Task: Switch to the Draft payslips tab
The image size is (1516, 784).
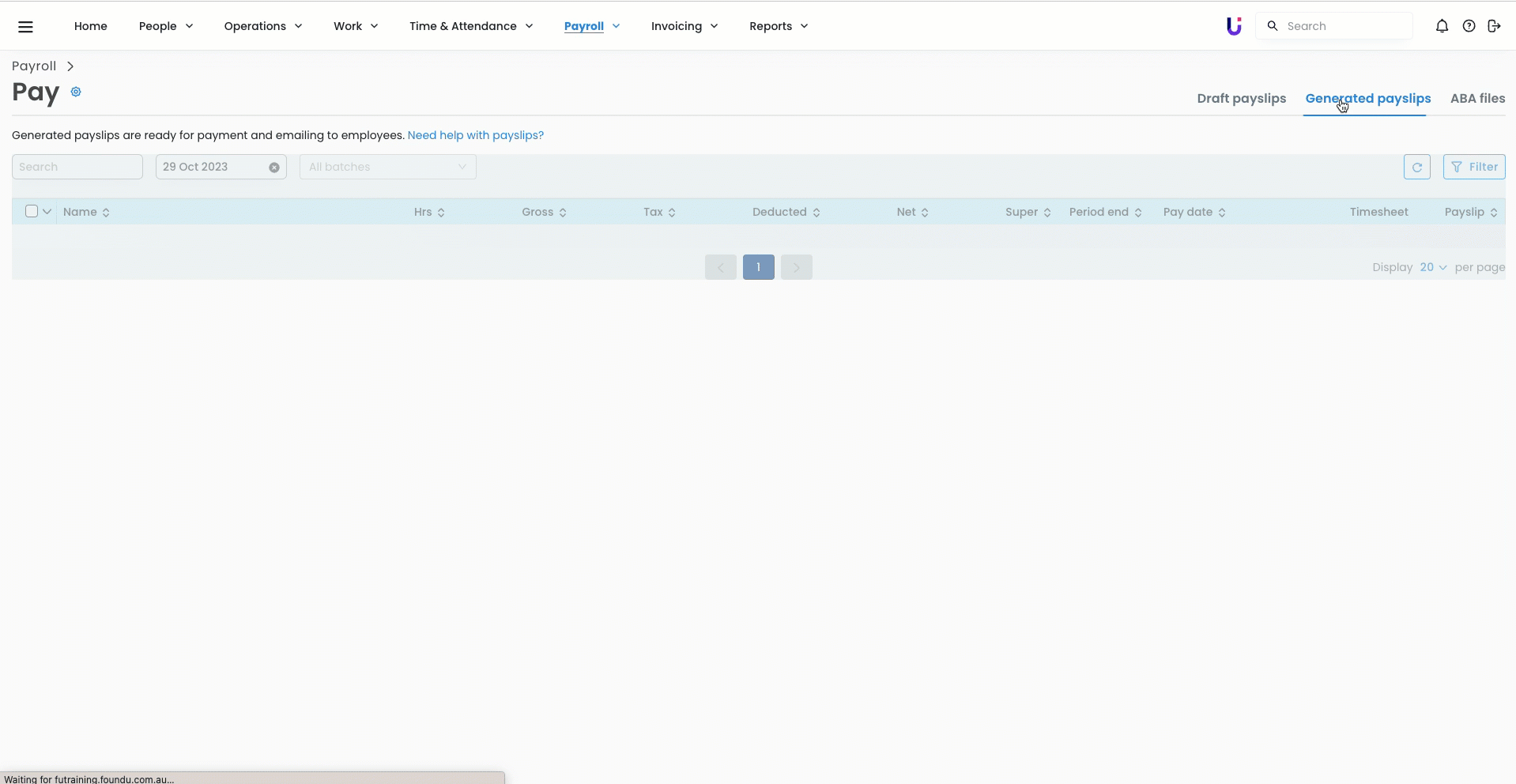Action: (1241, 99)
